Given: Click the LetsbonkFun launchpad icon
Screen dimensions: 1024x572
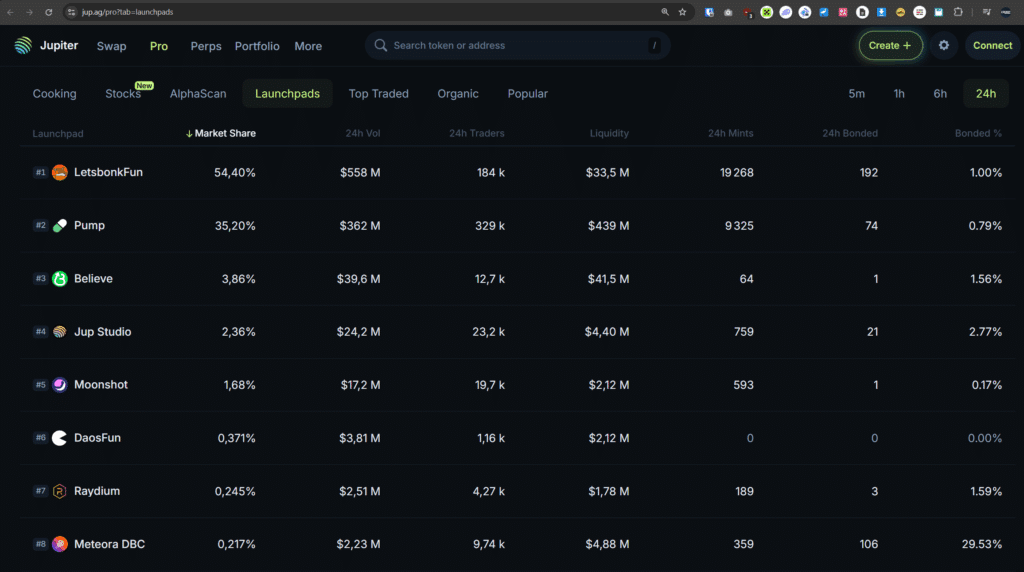Looking at the screenshot, I should 59,172.
